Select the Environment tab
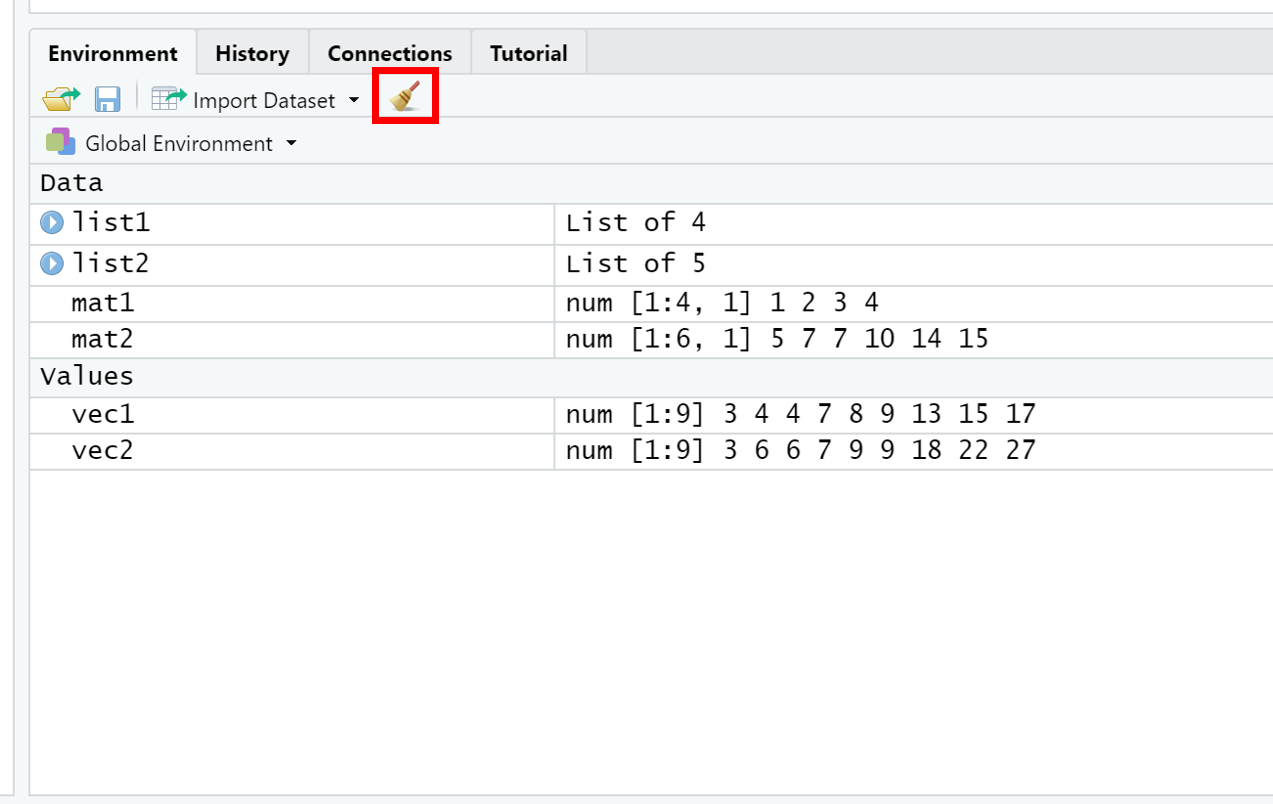This screenshot has height=804, width=1273. (x=113, y=53)
